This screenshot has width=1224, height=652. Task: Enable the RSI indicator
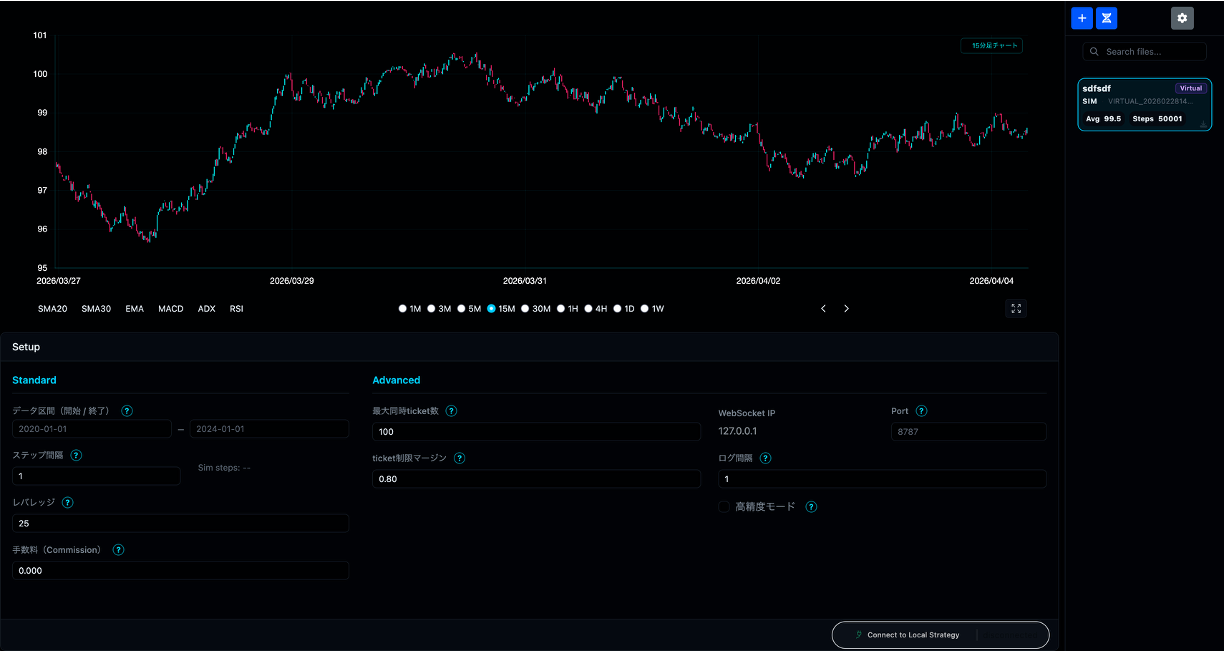237,309
